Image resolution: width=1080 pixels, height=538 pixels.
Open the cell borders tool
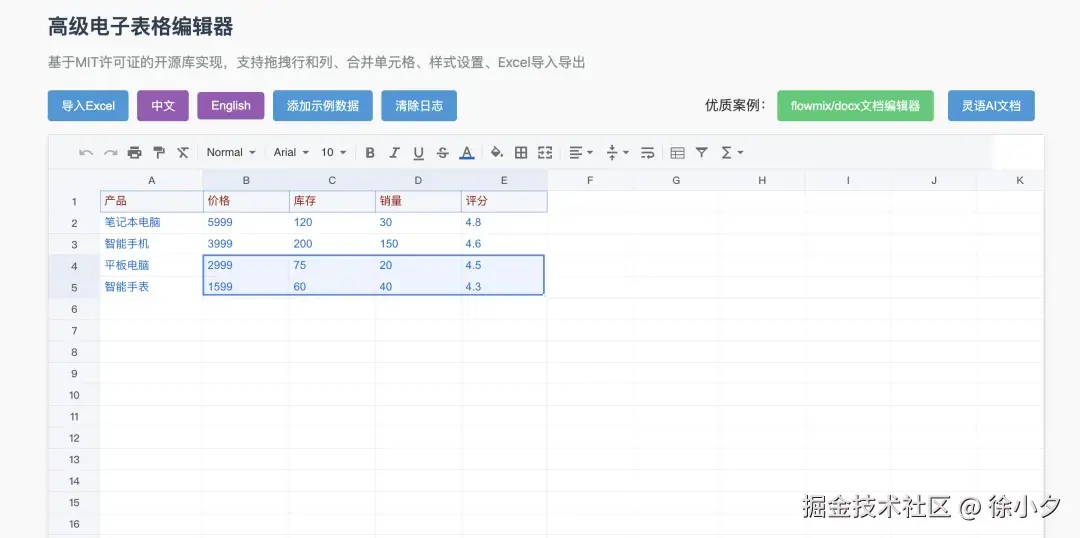click(x=521, y=153)
